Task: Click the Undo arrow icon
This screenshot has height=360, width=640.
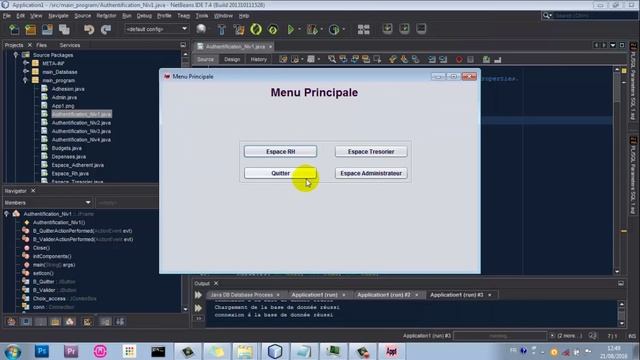Action: click(89, 29)
